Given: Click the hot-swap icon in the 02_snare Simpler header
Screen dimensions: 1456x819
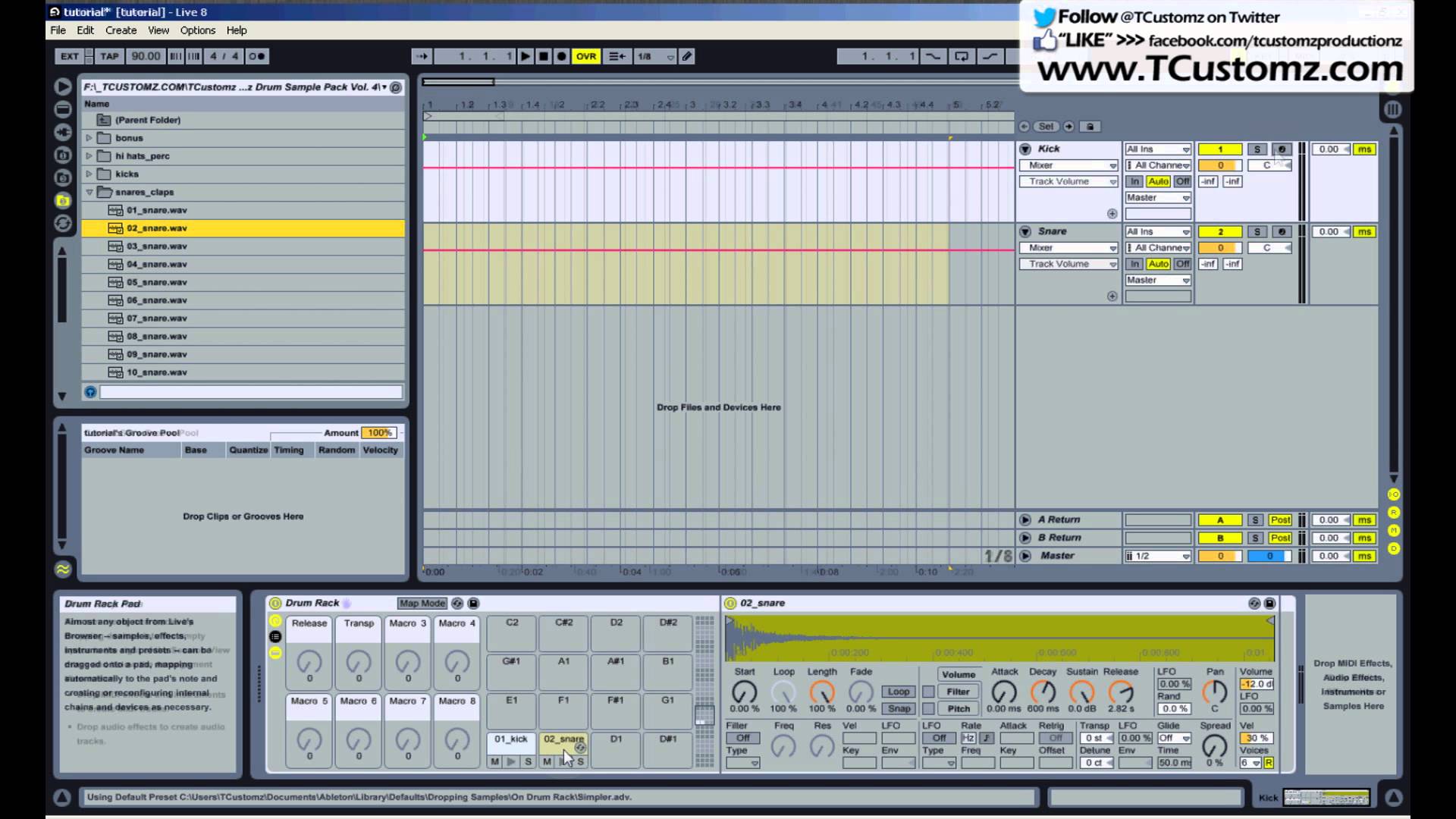Looking at the screenshot, I should coord(1254,603).
